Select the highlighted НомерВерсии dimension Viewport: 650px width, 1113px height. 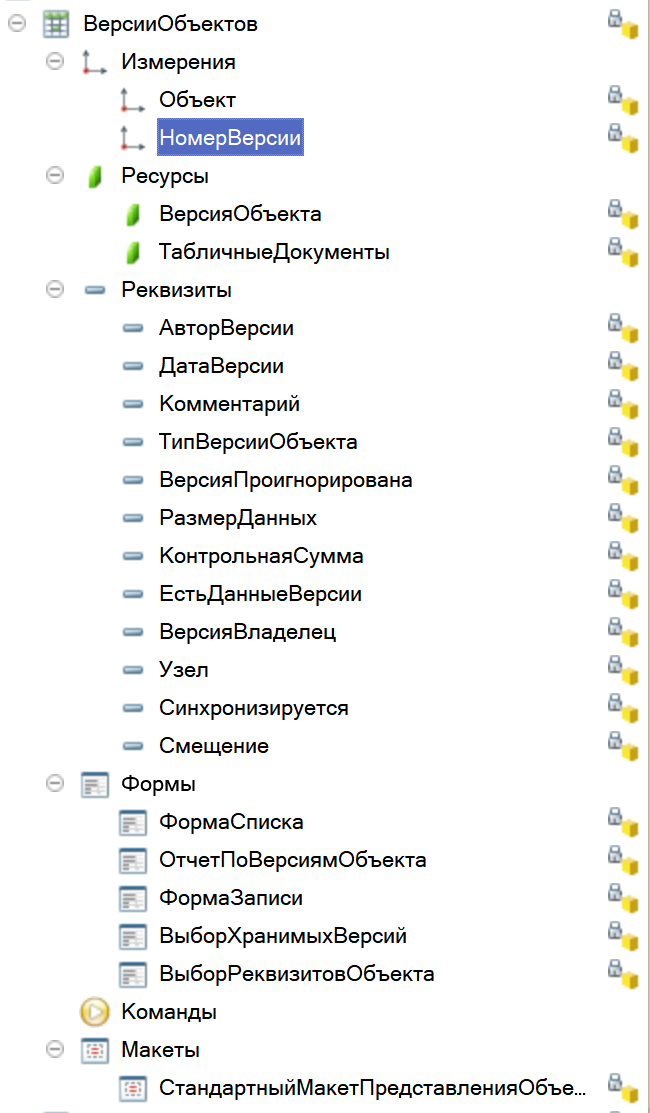pyautogui.click(x=231, y=138)
